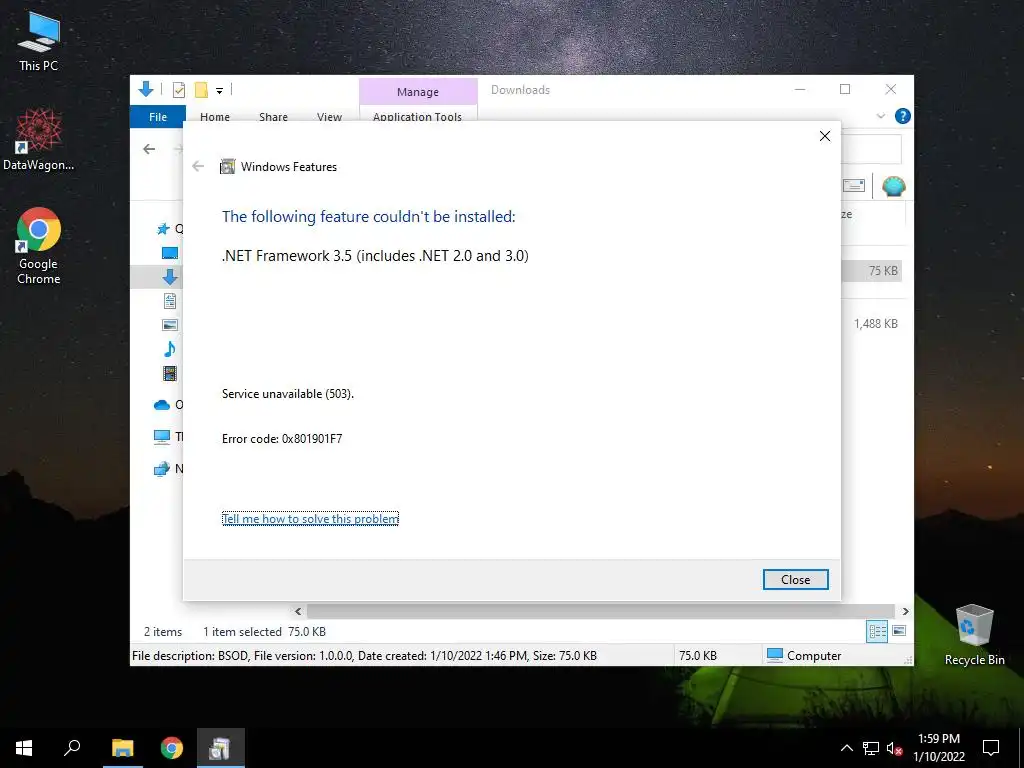The height and width of the screenshot is (768, 1024).
Task: Open Customize Quick Access Toolbar dropdown
Action: tap(219, 91)
